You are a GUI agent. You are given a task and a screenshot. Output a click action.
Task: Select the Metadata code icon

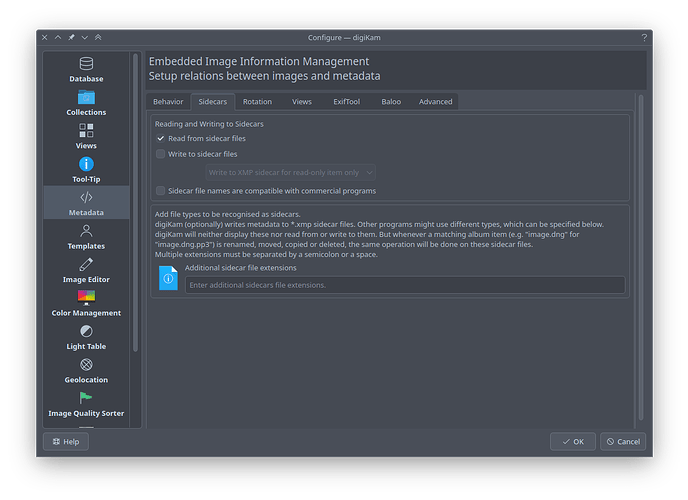coord(86,197)
